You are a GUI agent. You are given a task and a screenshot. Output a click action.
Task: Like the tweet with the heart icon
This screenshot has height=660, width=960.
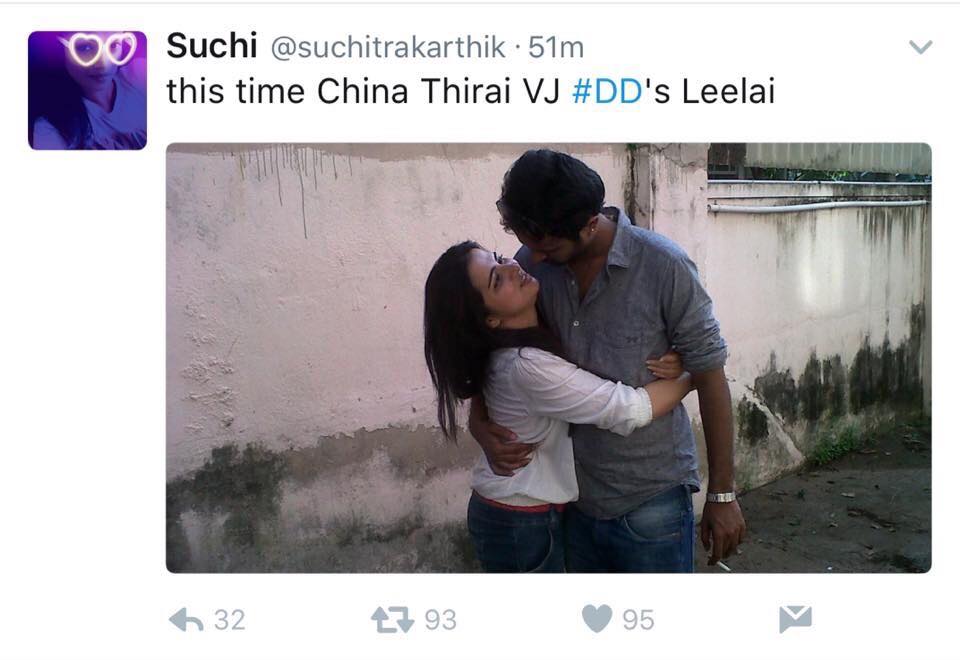pos(597,618)
